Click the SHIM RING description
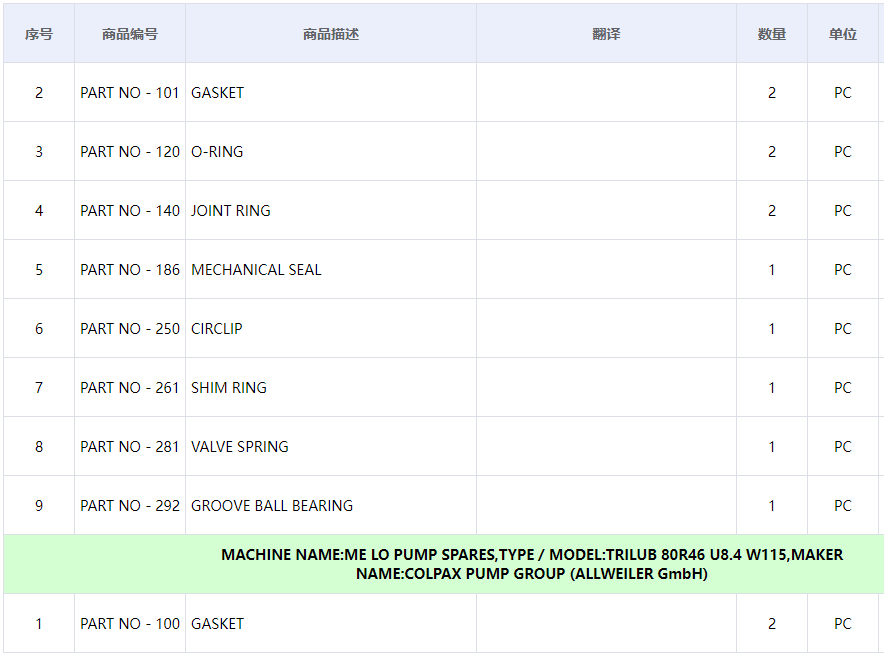The height and width of the screenshot is (660, 884). click(229, 388)
